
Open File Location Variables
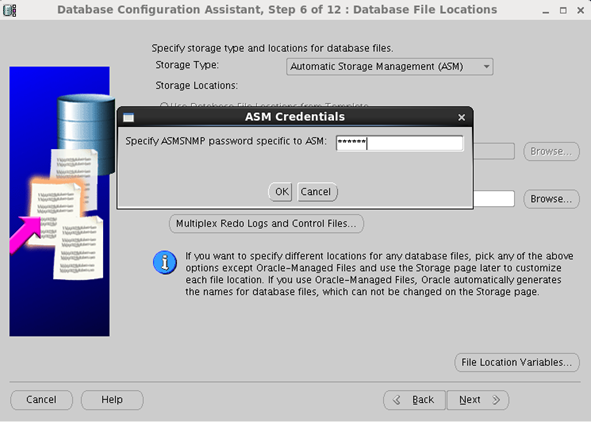[517, 362]
